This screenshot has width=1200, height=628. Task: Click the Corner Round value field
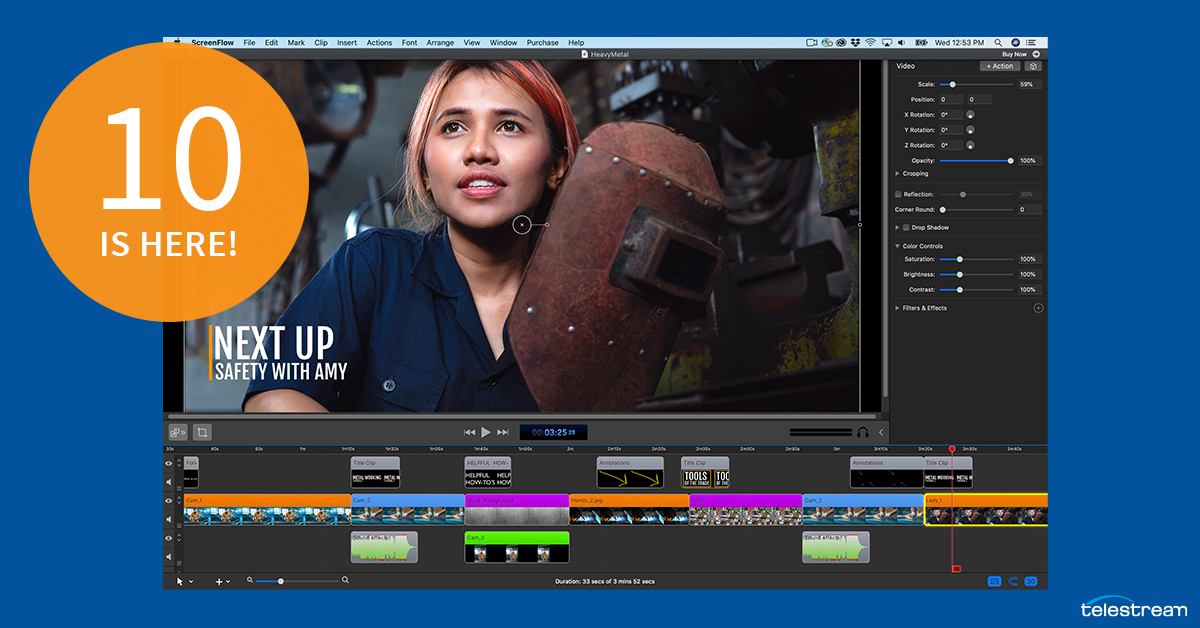[x=1029, y=210]
